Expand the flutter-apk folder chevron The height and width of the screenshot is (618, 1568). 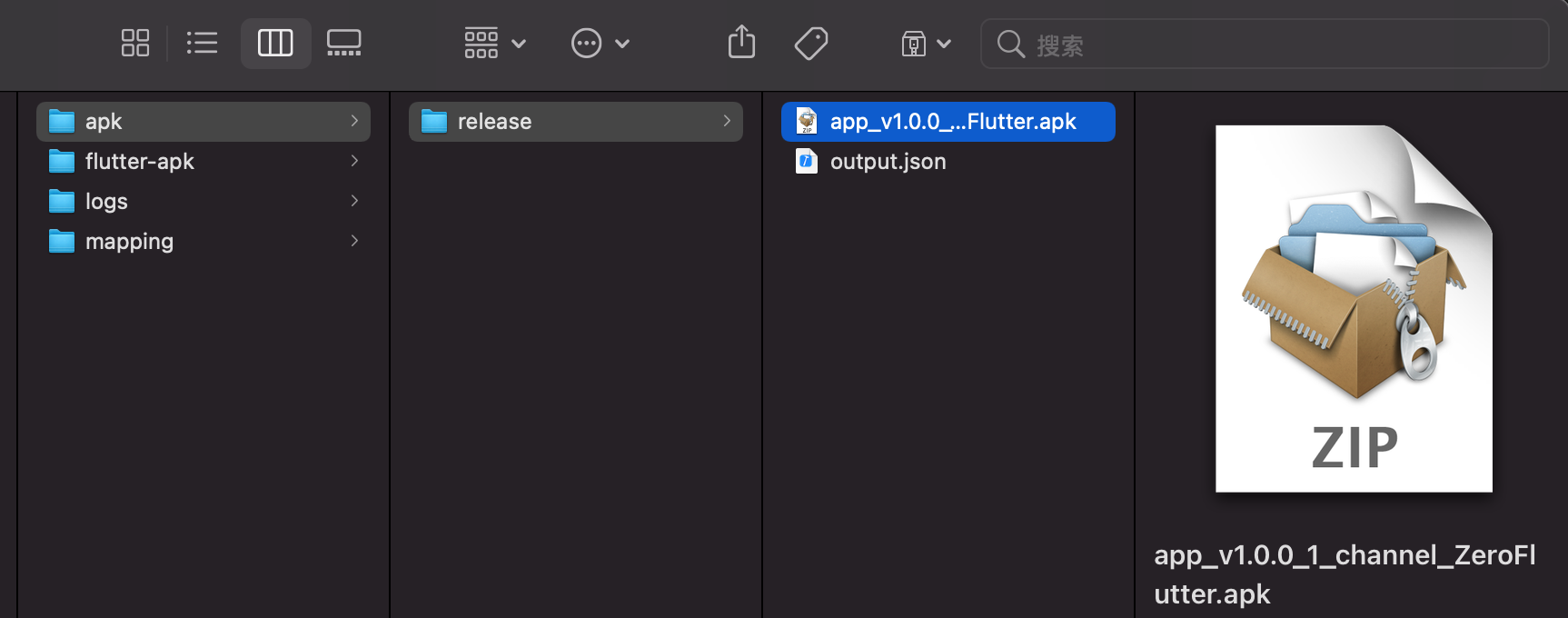click(x=354, y=161)
